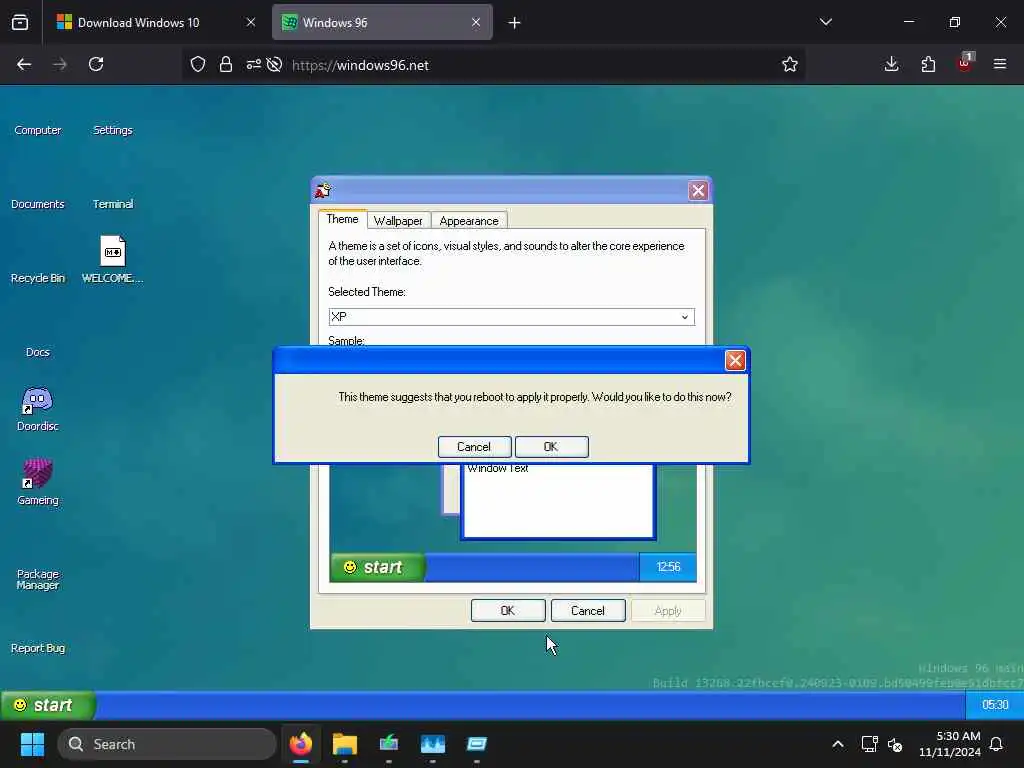Open File Explorer from the taskbar
The height and width of the screenshot is (768, 1024).
pos(345,744)
